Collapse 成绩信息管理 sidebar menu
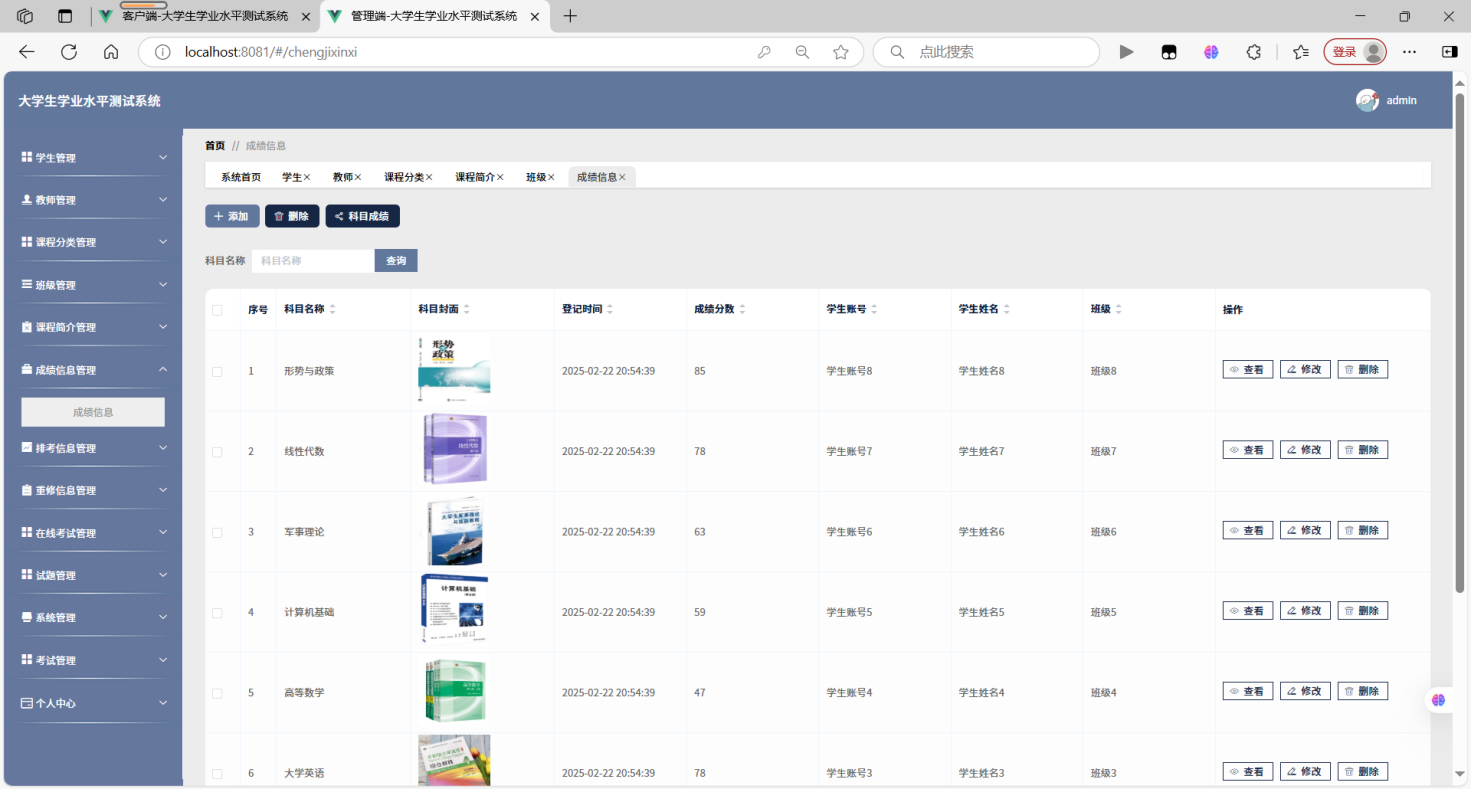The image size is (1471, 789). [94, 370]
